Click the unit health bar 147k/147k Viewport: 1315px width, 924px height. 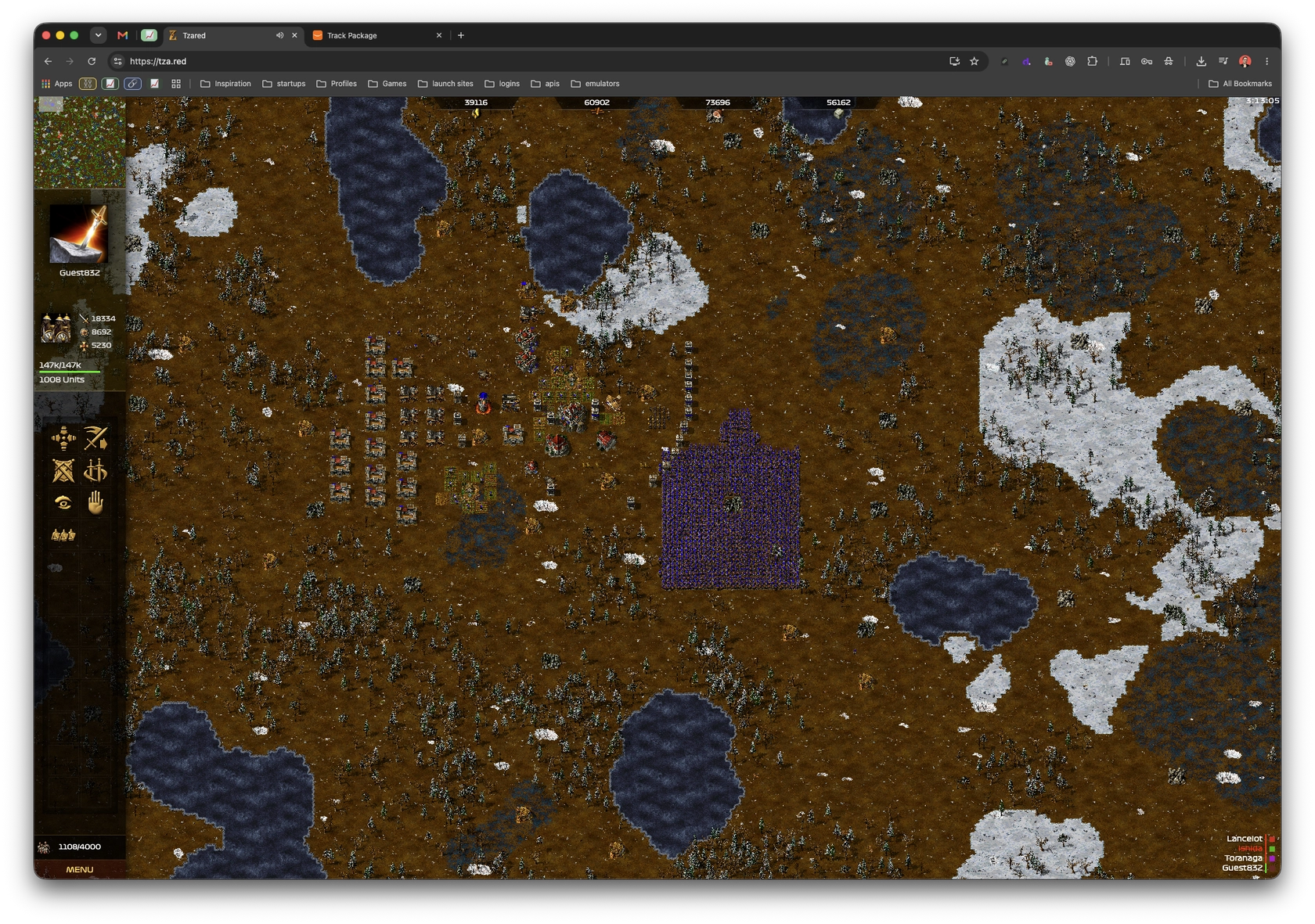click(70, 371)
